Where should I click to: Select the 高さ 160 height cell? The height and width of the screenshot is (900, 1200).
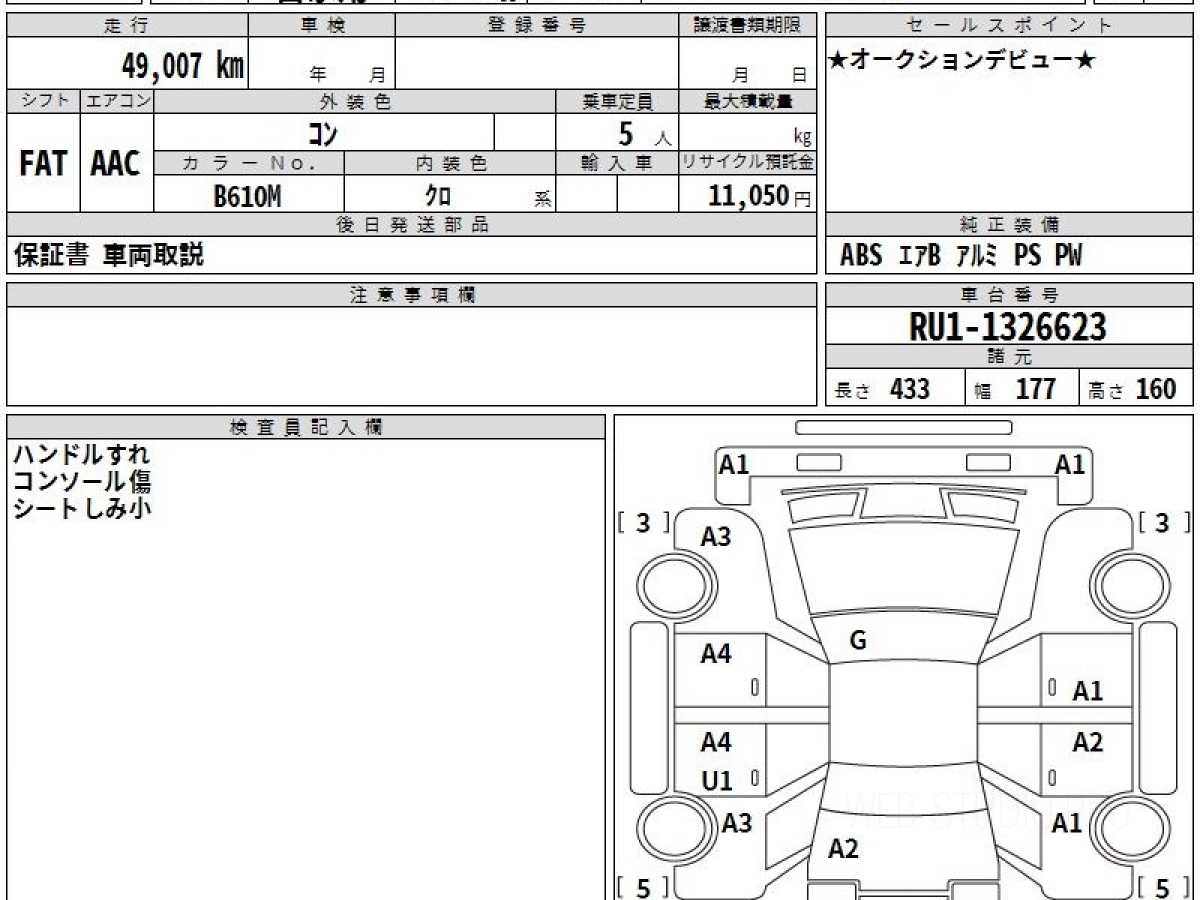1136,388
